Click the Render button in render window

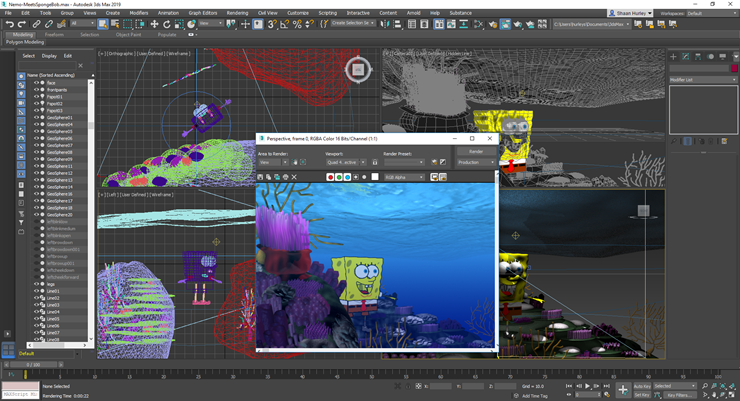pos(476,151)
